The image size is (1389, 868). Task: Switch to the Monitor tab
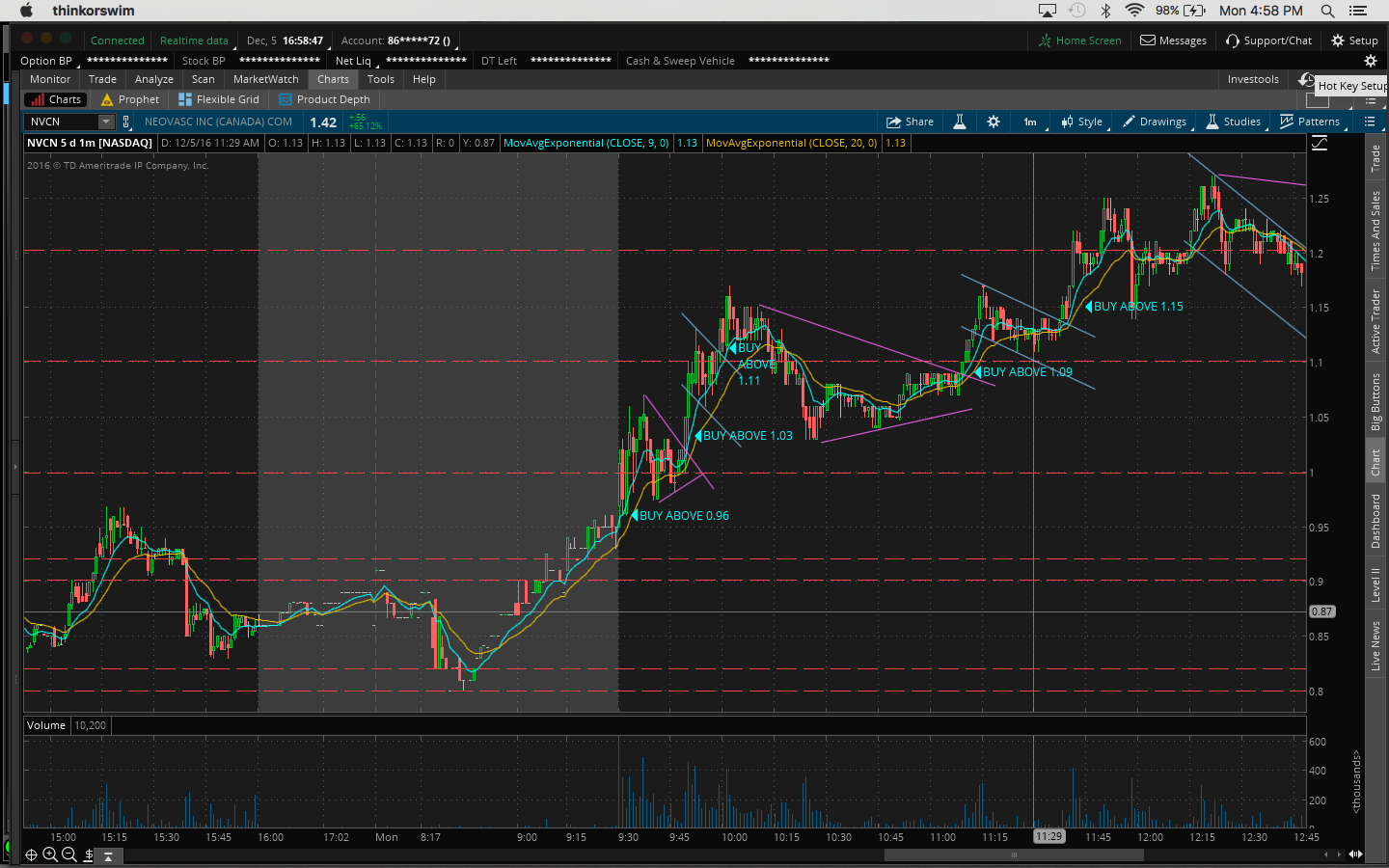(50, 79)
